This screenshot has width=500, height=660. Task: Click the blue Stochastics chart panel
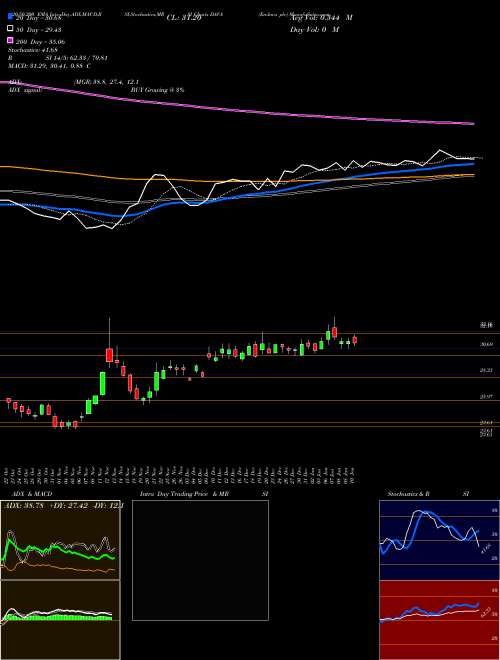(x=439, y=540)
